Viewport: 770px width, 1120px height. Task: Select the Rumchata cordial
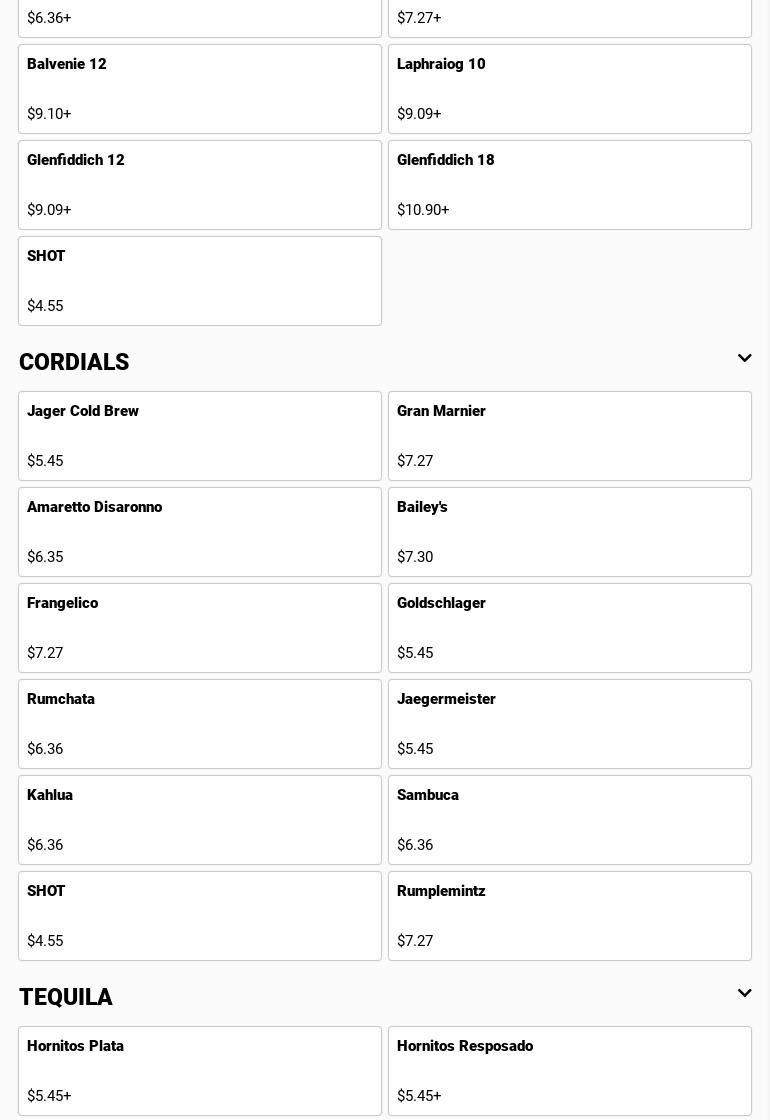coord(200,724)
